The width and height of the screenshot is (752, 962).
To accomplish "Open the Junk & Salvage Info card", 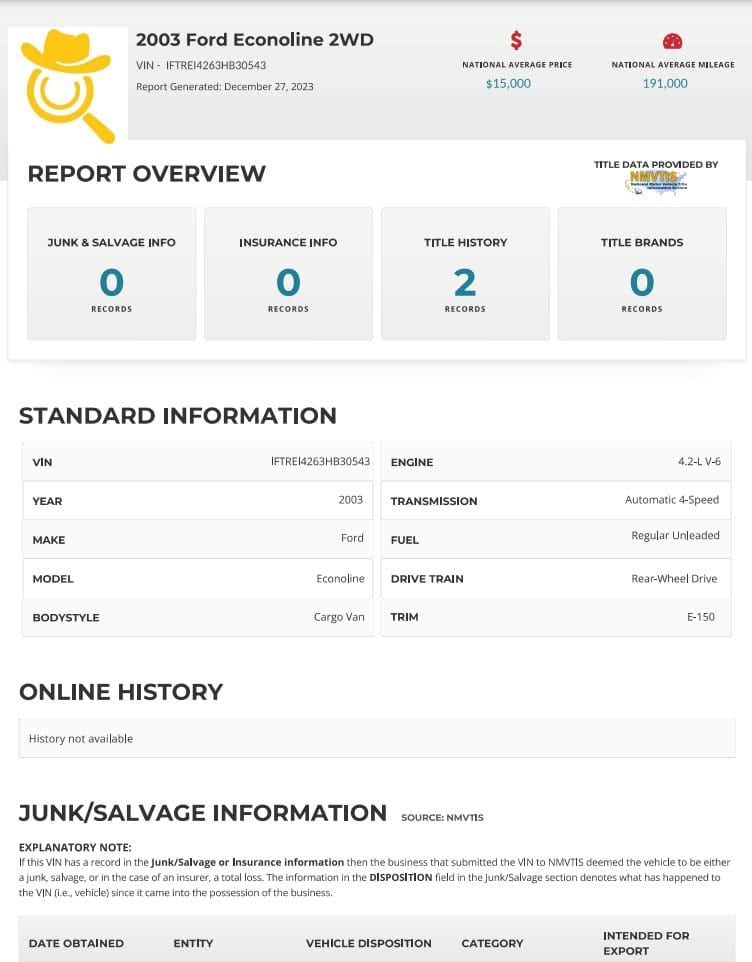I will [112, 274].
